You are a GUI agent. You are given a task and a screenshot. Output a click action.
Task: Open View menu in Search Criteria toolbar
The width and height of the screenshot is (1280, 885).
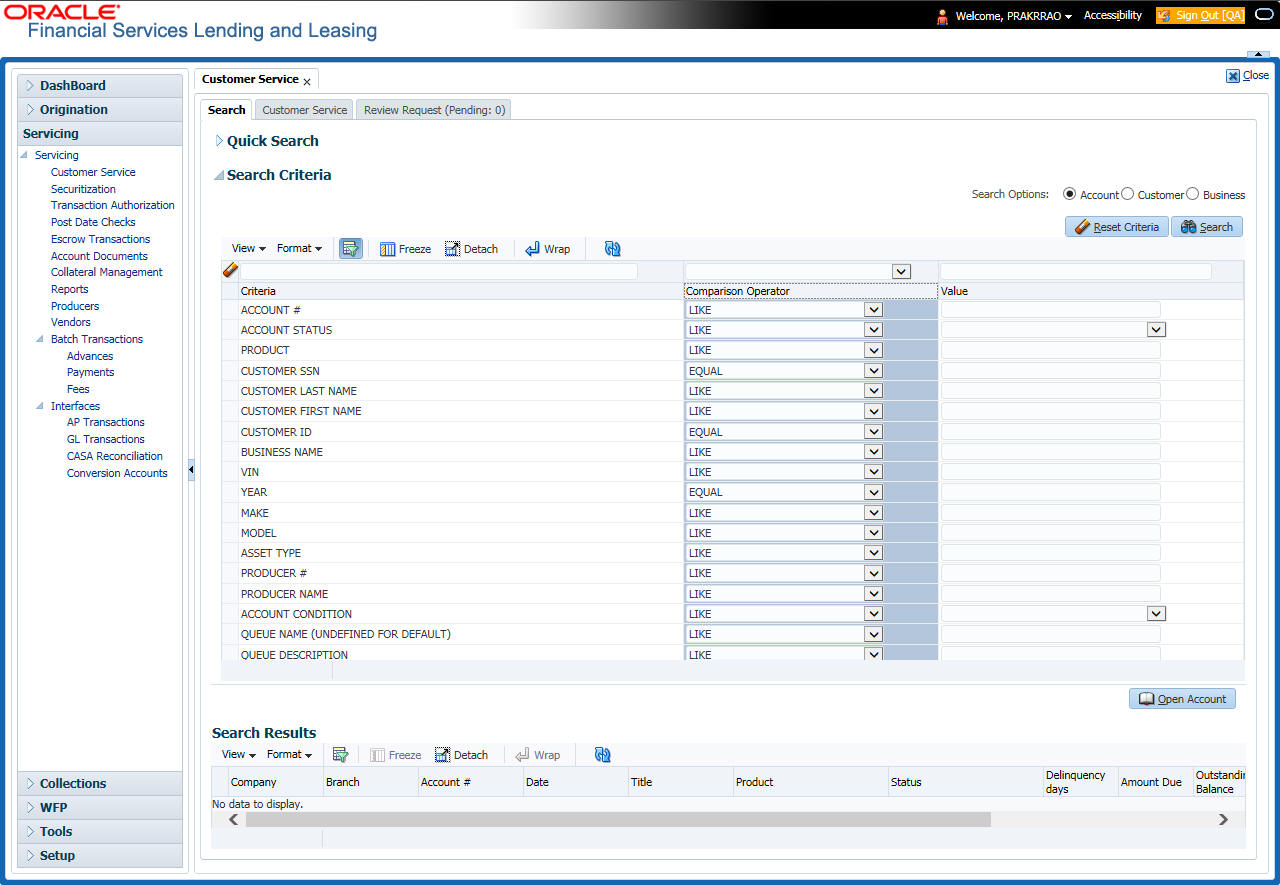click(248, 249)
